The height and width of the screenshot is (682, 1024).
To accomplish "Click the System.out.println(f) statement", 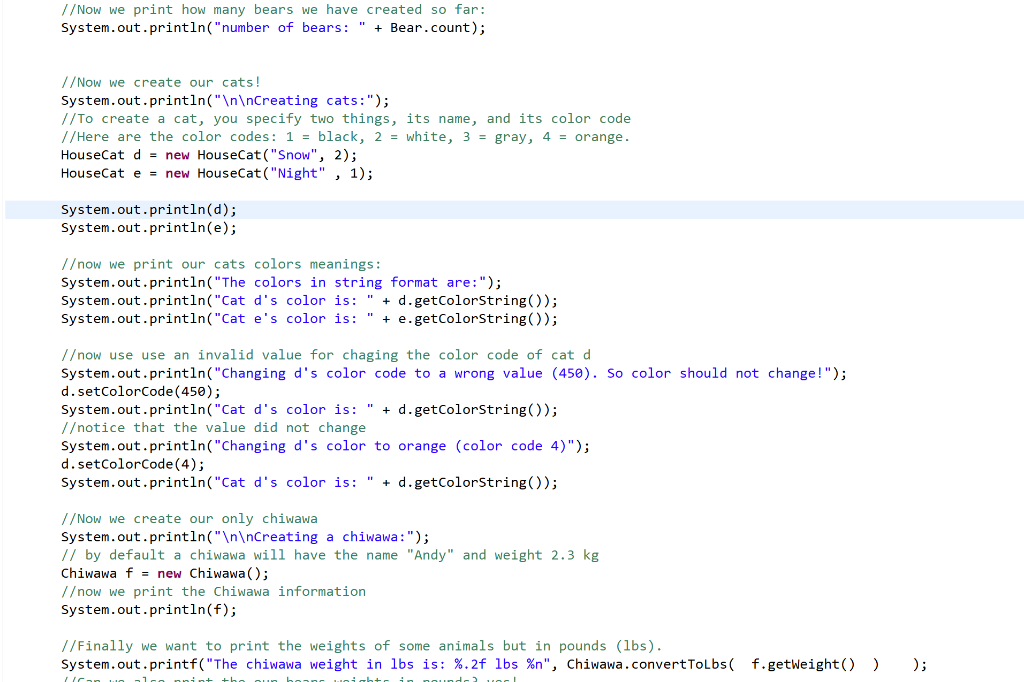I will (148, 609).
